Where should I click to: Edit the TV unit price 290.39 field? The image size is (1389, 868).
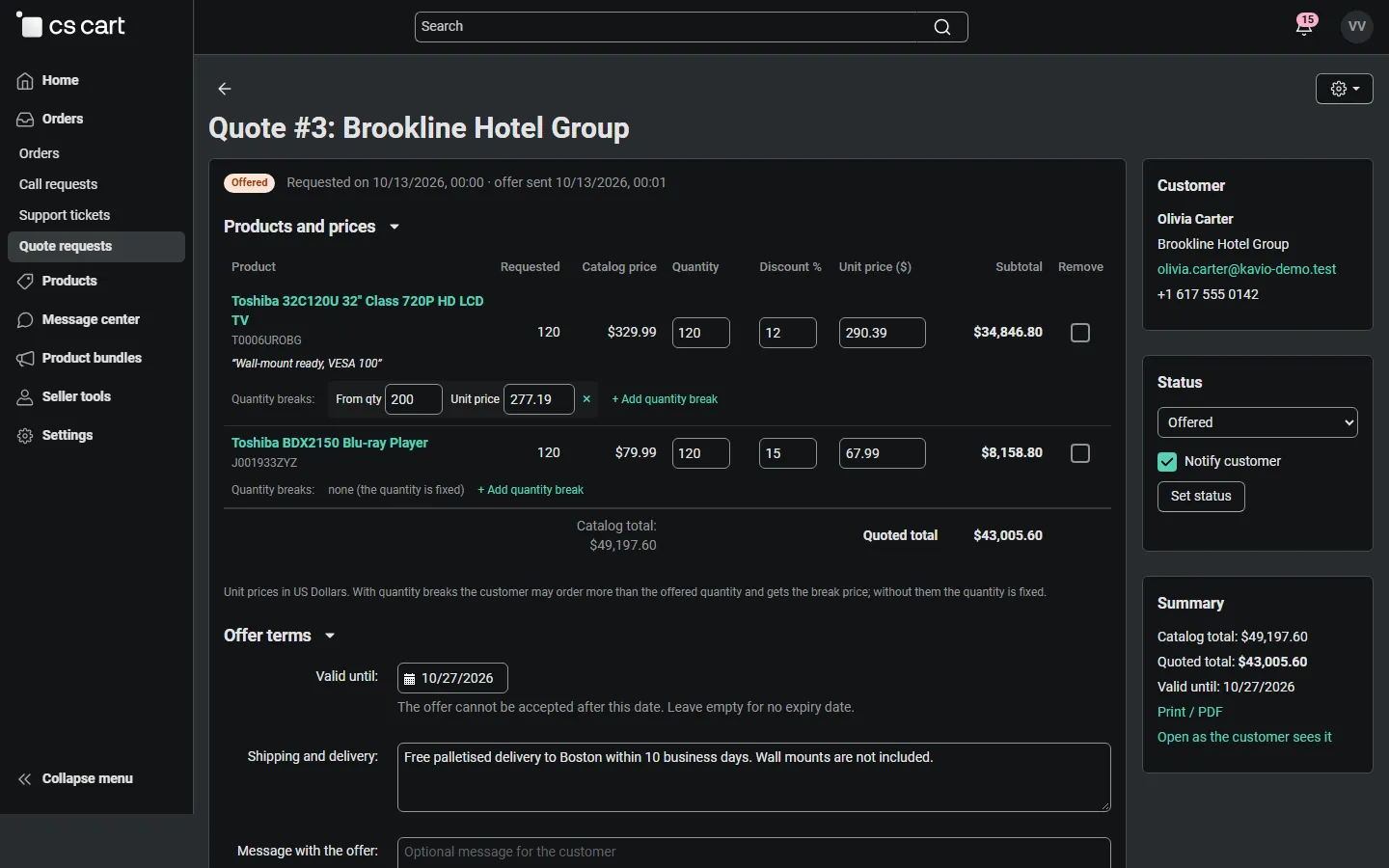point(883,333)
